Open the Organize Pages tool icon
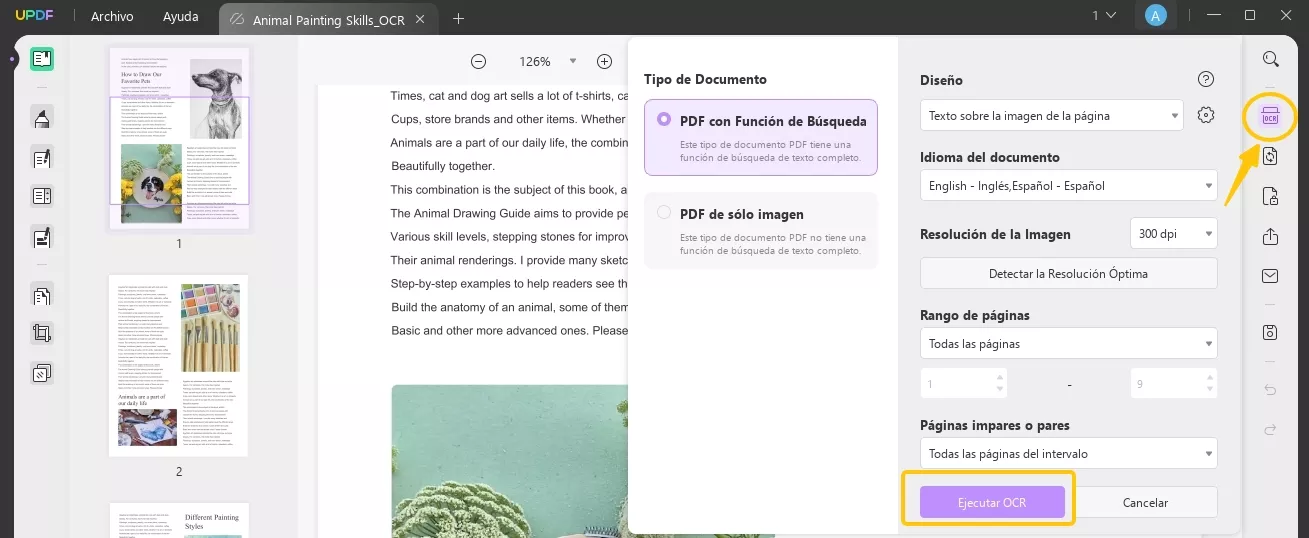The width and height of the screenshot is (1309, 538). tap(42, 196)
